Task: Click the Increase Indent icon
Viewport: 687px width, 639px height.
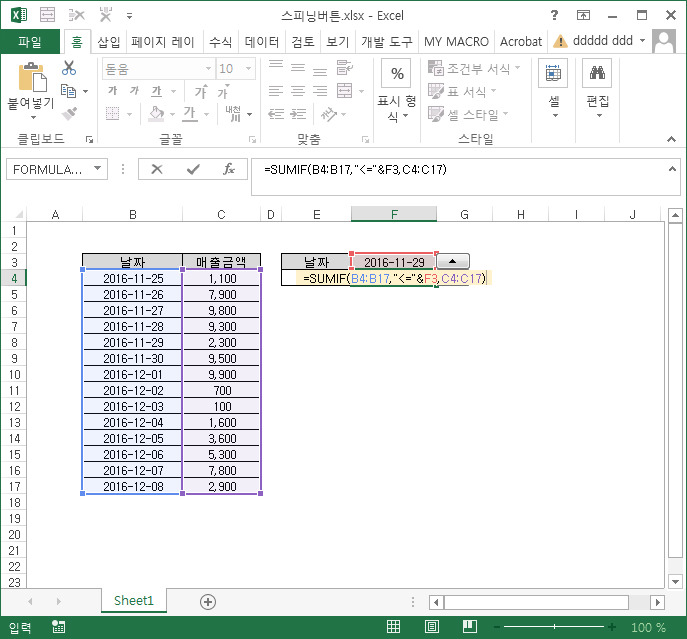Action: [x=298, y=114]
